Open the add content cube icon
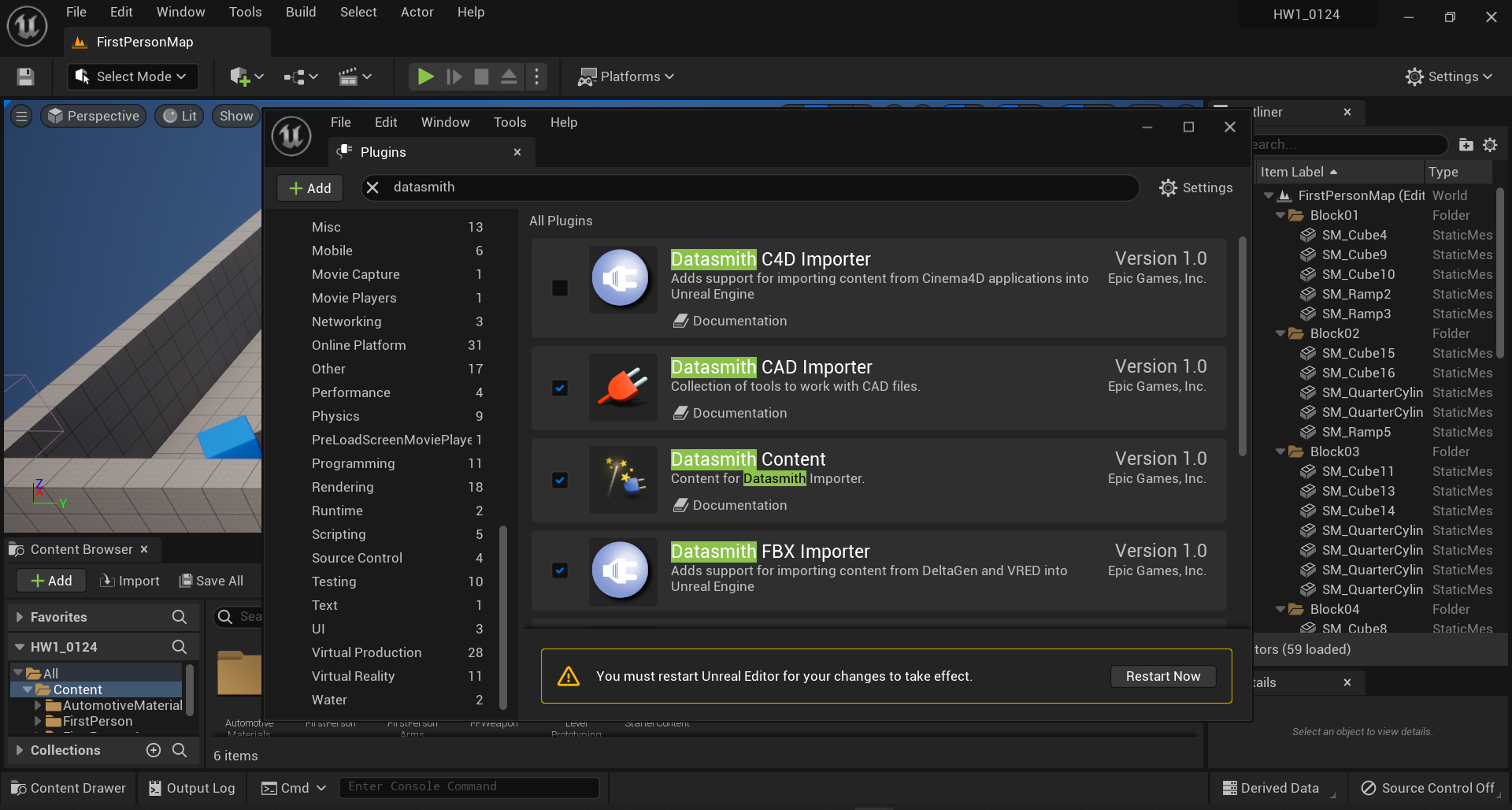 coord(240,76)
